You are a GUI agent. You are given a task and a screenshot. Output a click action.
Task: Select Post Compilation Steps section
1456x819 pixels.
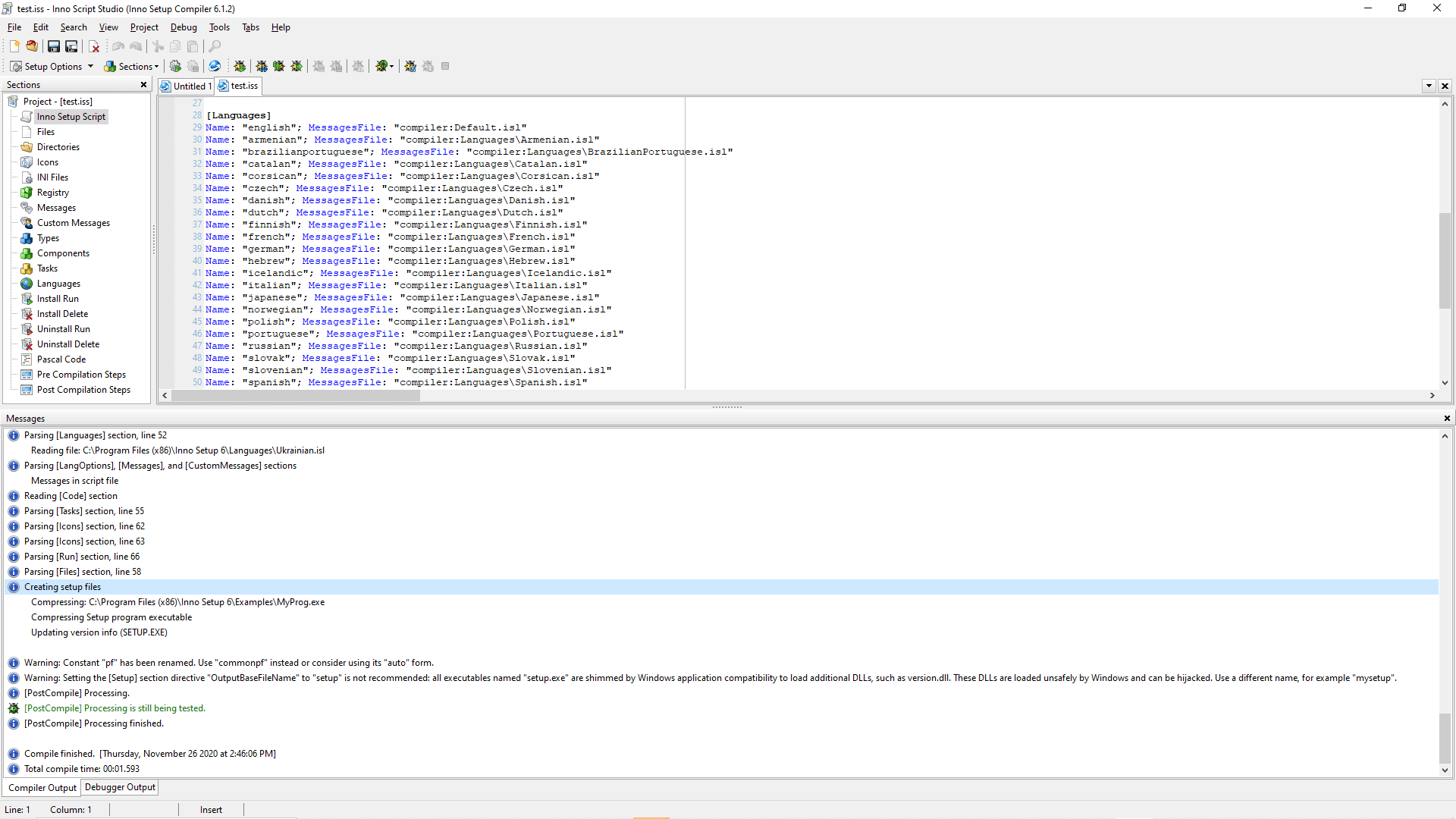click(x=83, y=390)
